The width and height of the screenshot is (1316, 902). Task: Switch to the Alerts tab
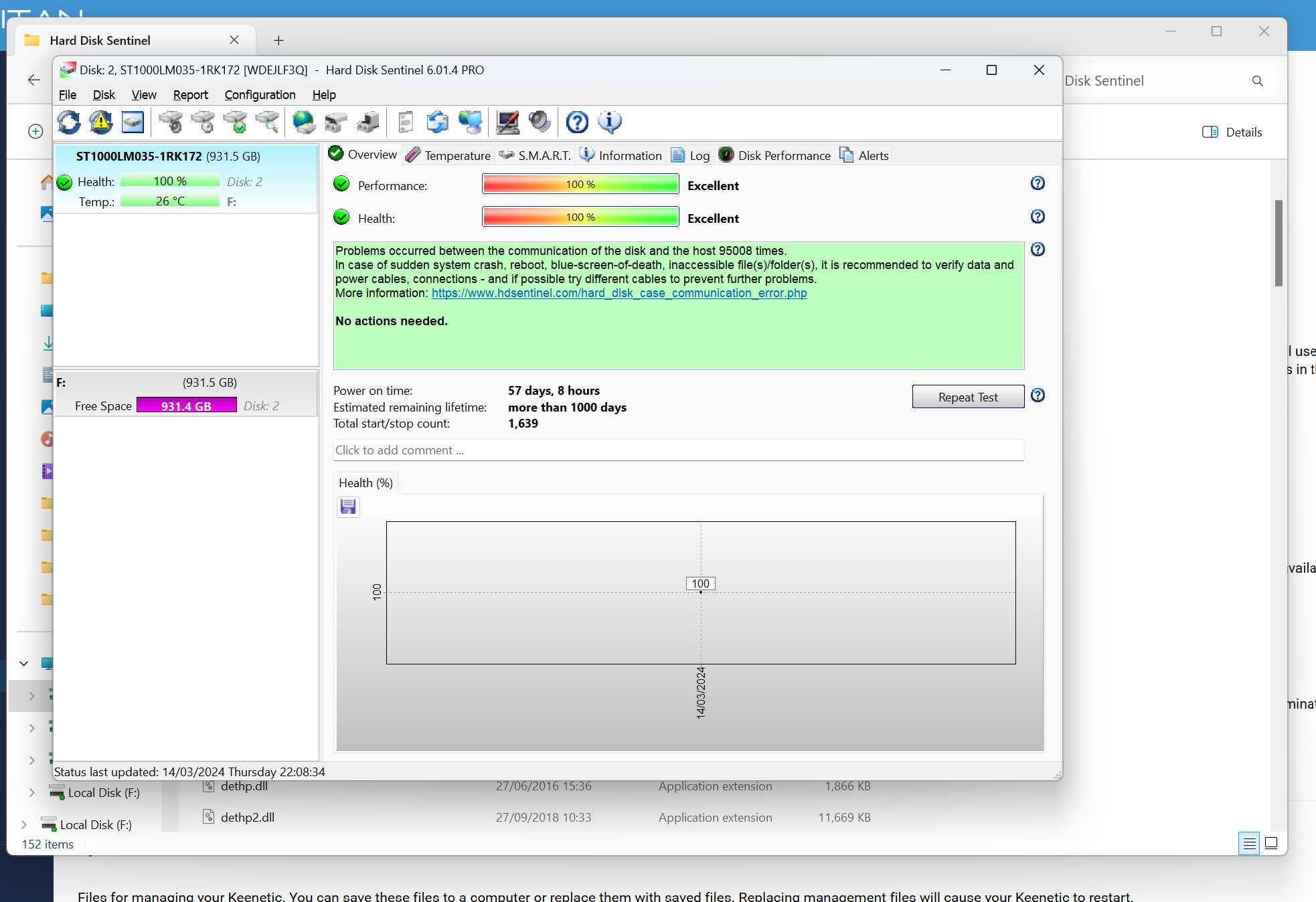pos(864,155)
